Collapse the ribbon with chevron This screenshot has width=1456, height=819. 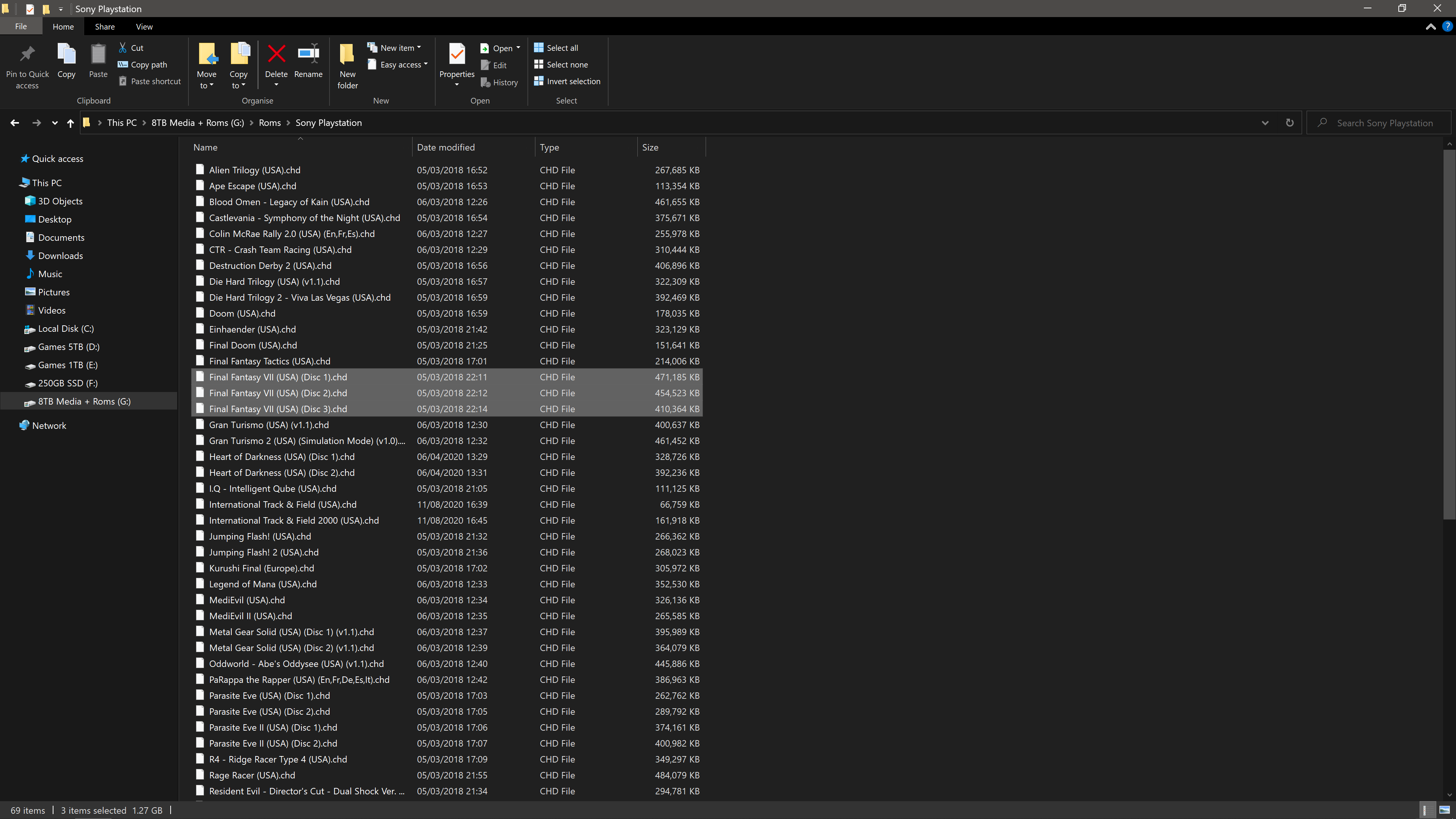(1431, 27)
